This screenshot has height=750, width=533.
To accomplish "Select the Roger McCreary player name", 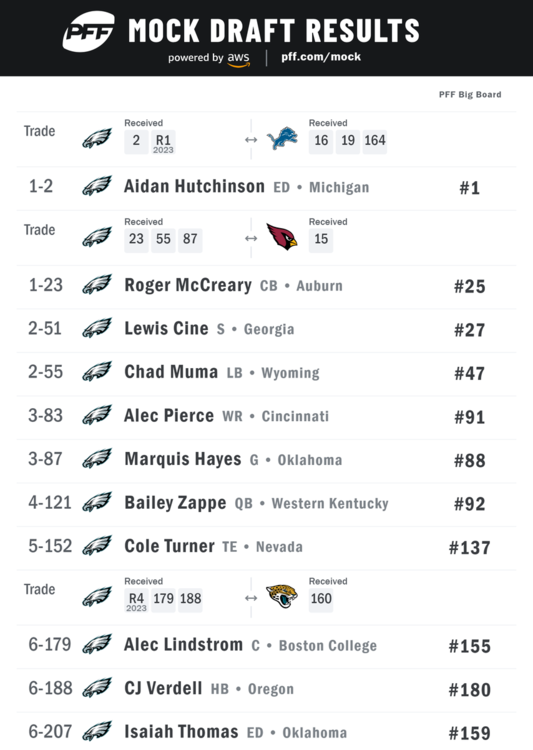I will pos(188,285).
